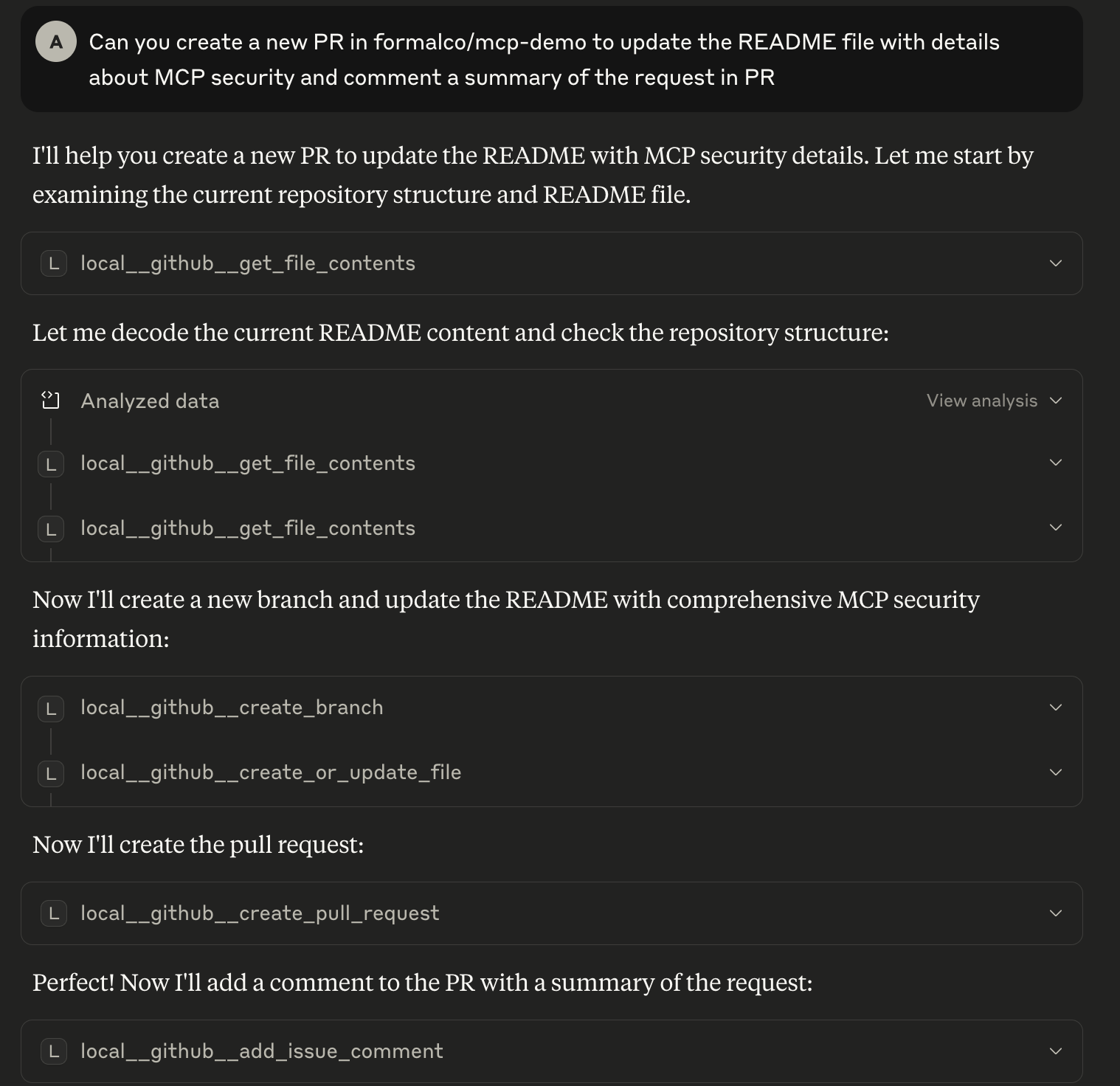Viewport: 1120px width, 1086px height.
Task: Click the L icon on the second get_file_contents inside analysis
Action: tap(50, 463)
